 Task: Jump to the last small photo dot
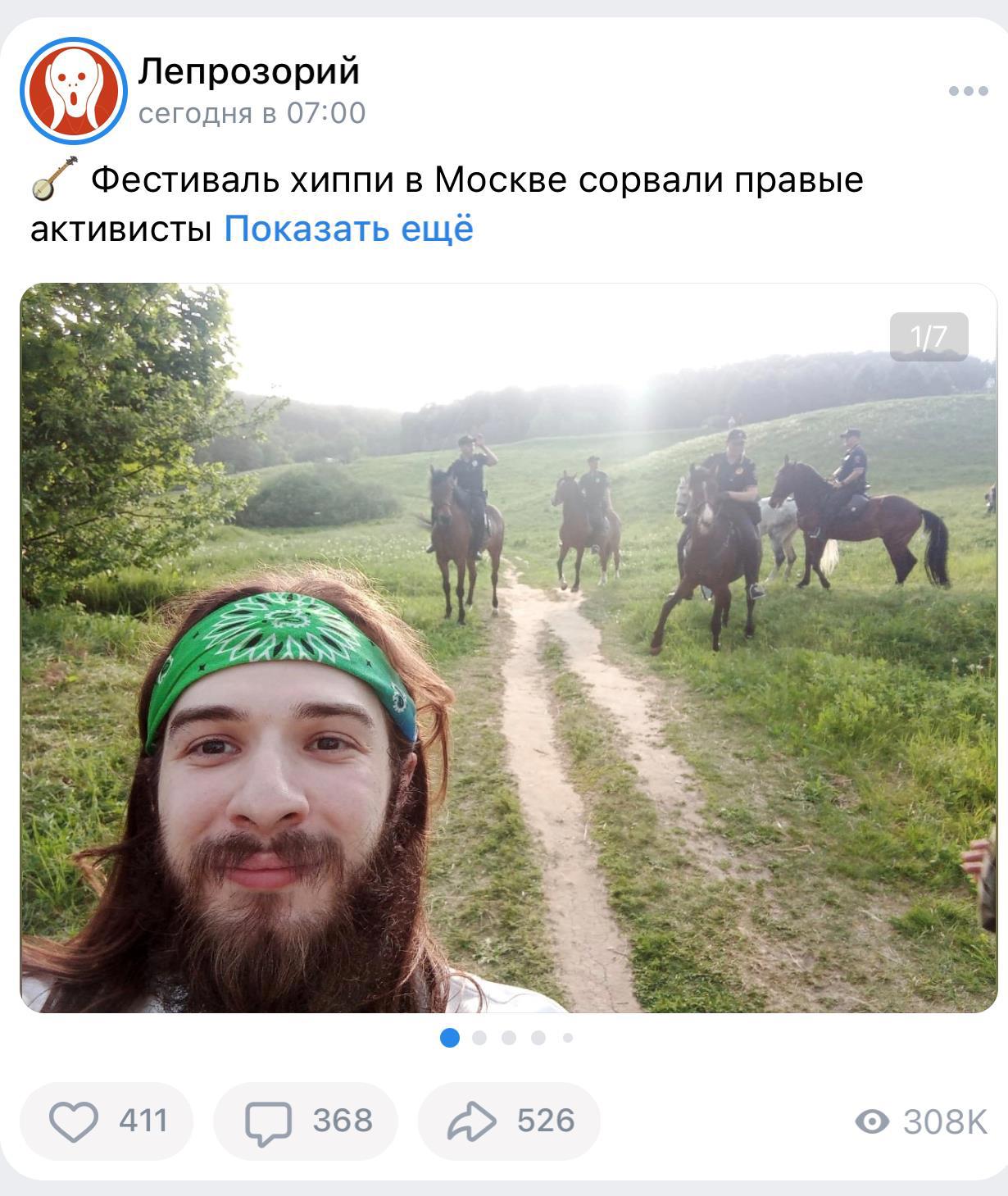point(568,1038)
